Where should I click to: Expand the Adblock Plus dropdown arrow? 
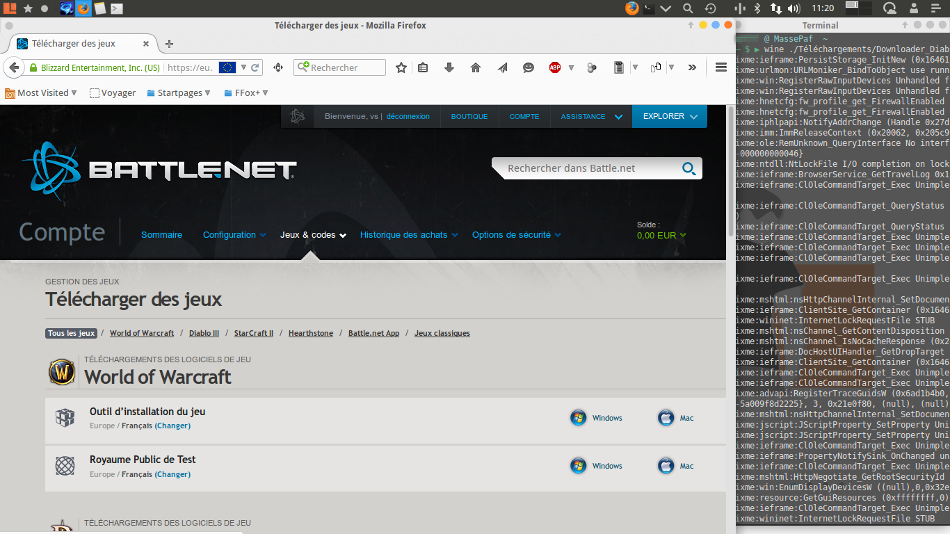[x=571, y=67]
